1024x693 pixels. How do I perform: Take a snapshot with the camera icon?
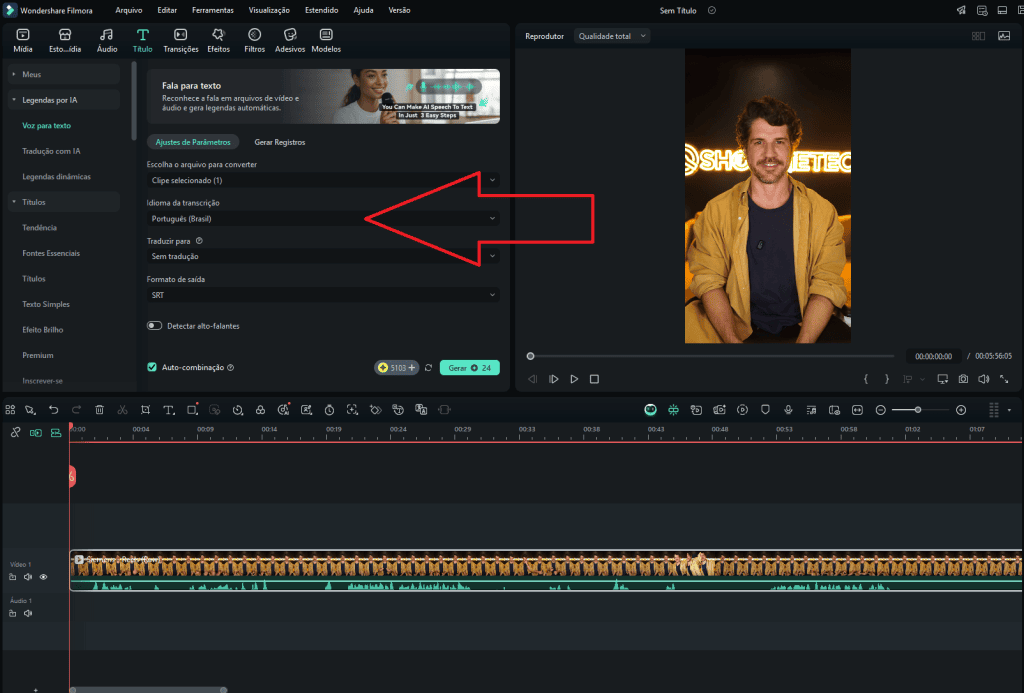tap(963, 379)
